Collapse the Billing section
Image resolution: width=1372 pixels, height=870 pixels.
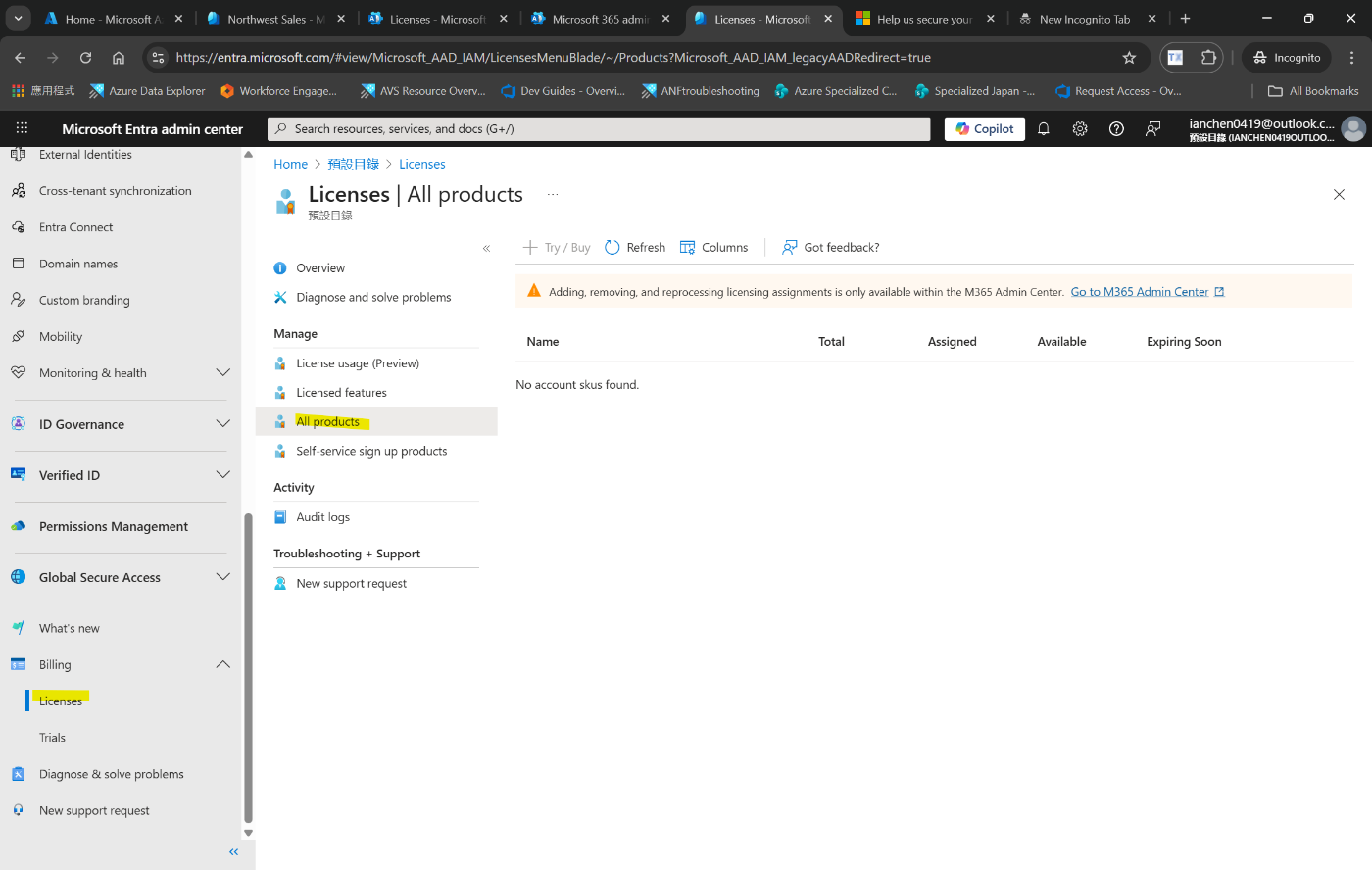222,665
